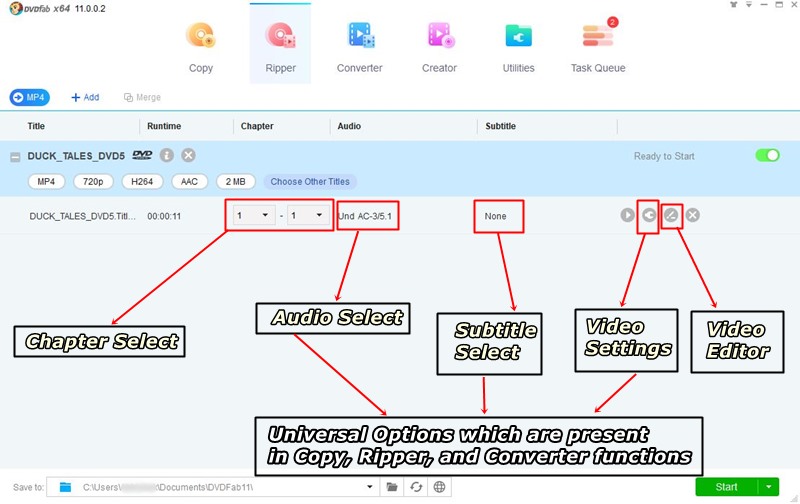Image resolution: width=800 pixels, height=504 pixels.
Task: Click the Title column header
Action: (x=36, y=126)
